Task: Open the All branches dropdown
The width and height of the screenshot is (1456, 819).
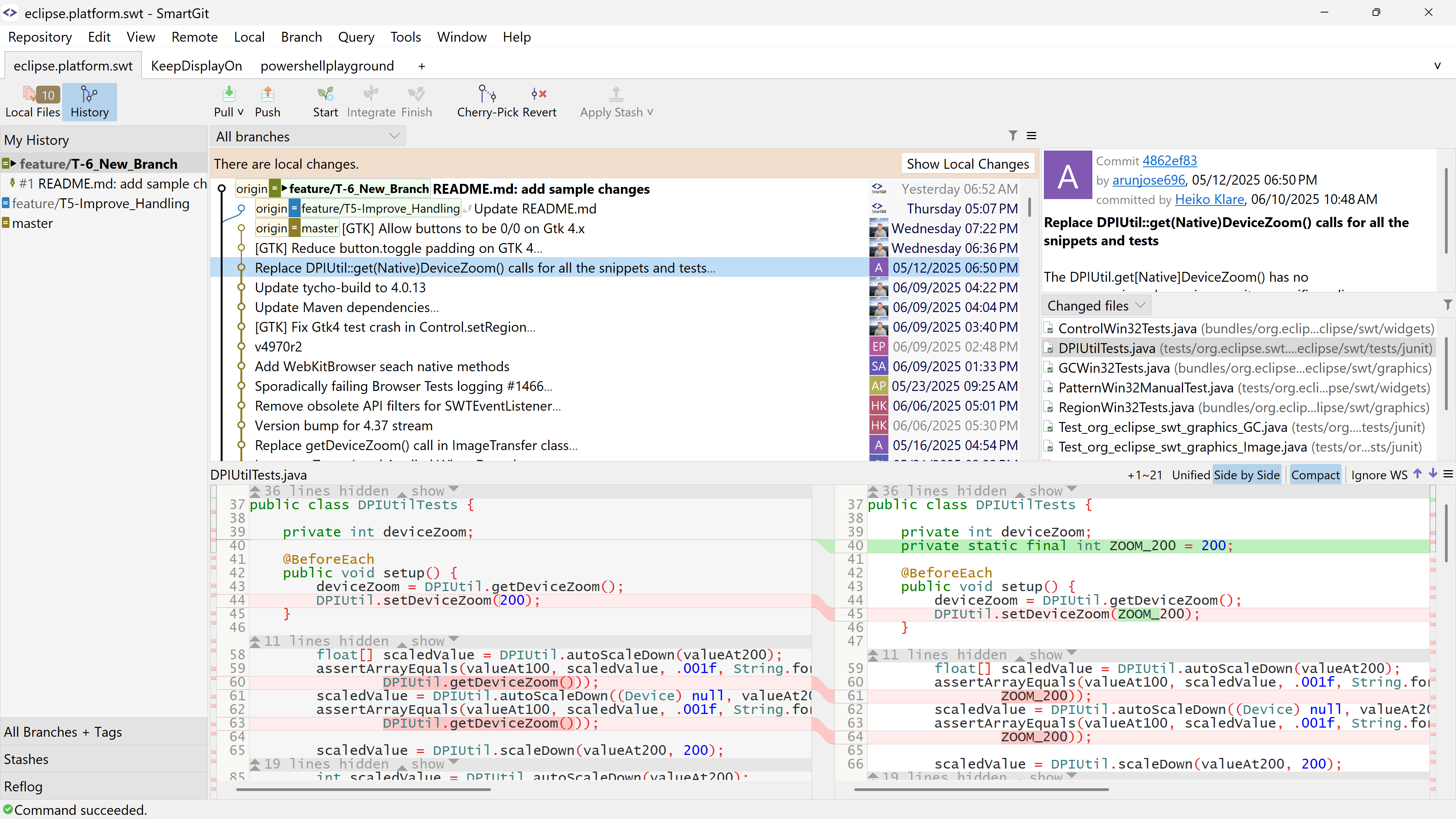Action: point(308,136)
